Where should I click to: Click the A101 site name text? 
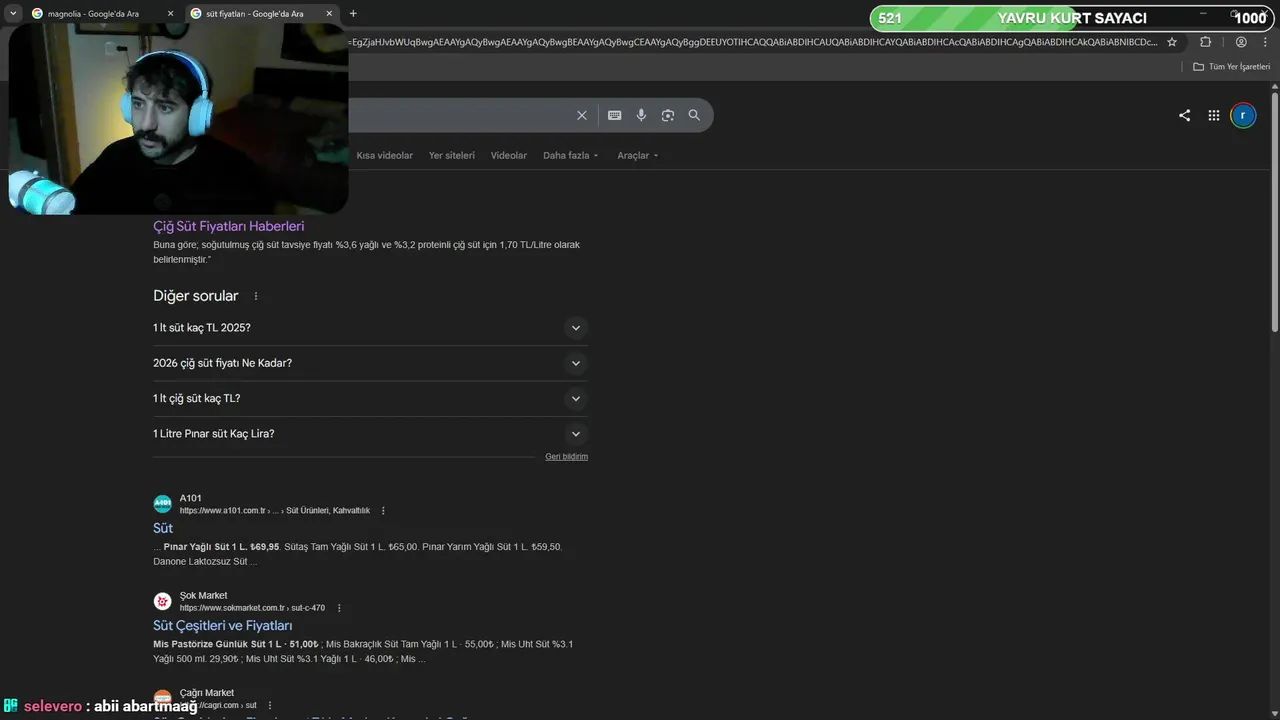(x=191, y=498)
